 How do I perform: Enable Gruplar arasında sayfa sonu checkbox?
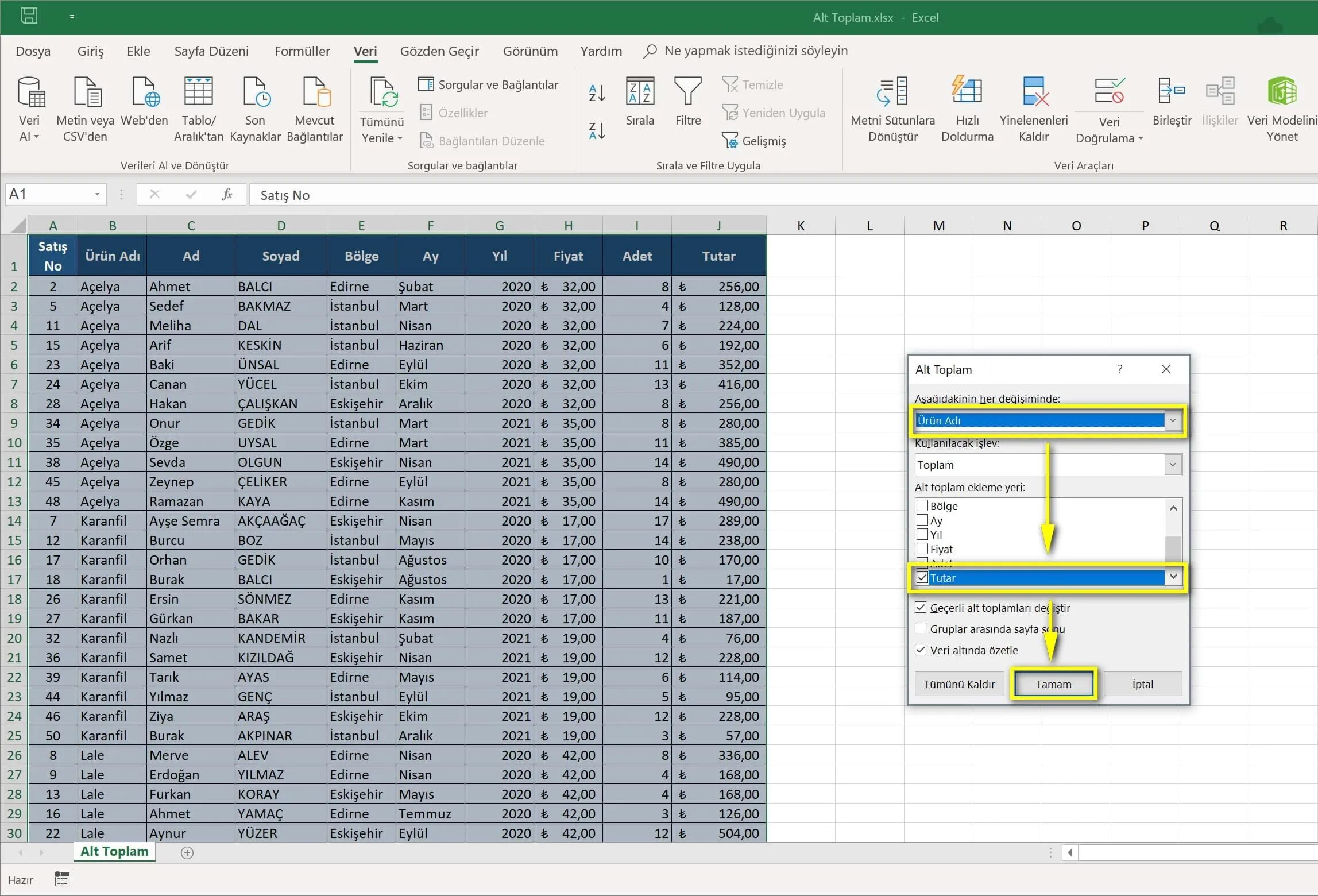(921, 628)
